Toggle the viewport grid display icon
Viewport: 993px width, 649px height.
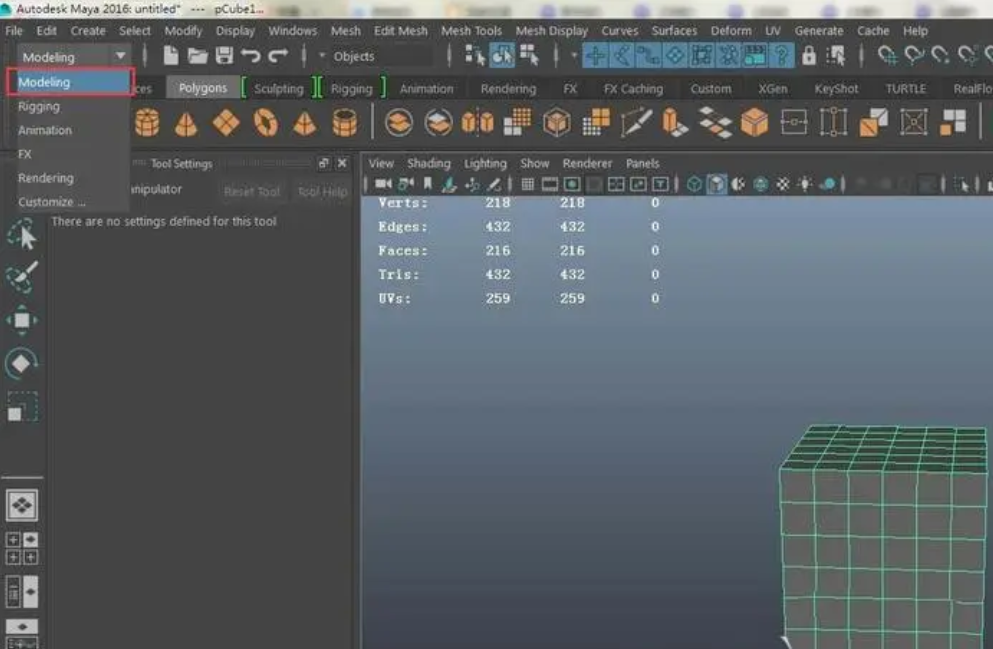pyautogui.click(x=527, y=184)
